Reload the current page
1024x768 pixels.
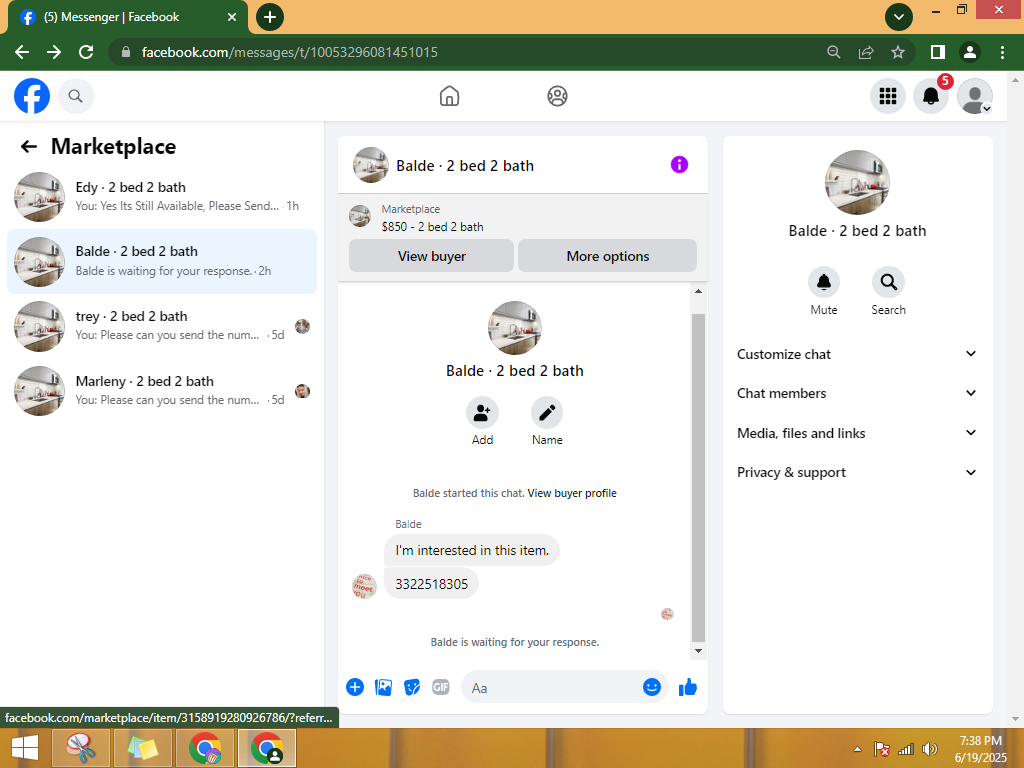[86, 52]
